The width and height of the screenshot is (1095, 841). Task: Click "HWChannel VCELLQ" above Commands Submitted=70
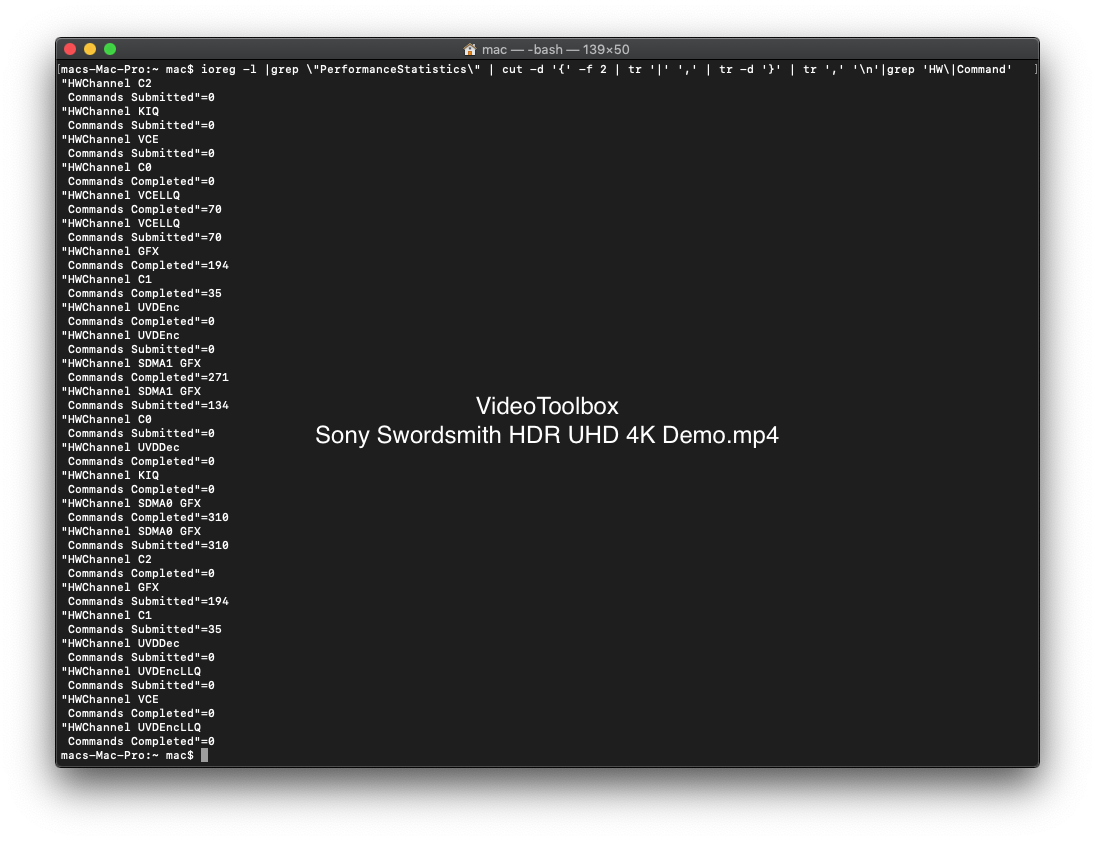[120, 224]
